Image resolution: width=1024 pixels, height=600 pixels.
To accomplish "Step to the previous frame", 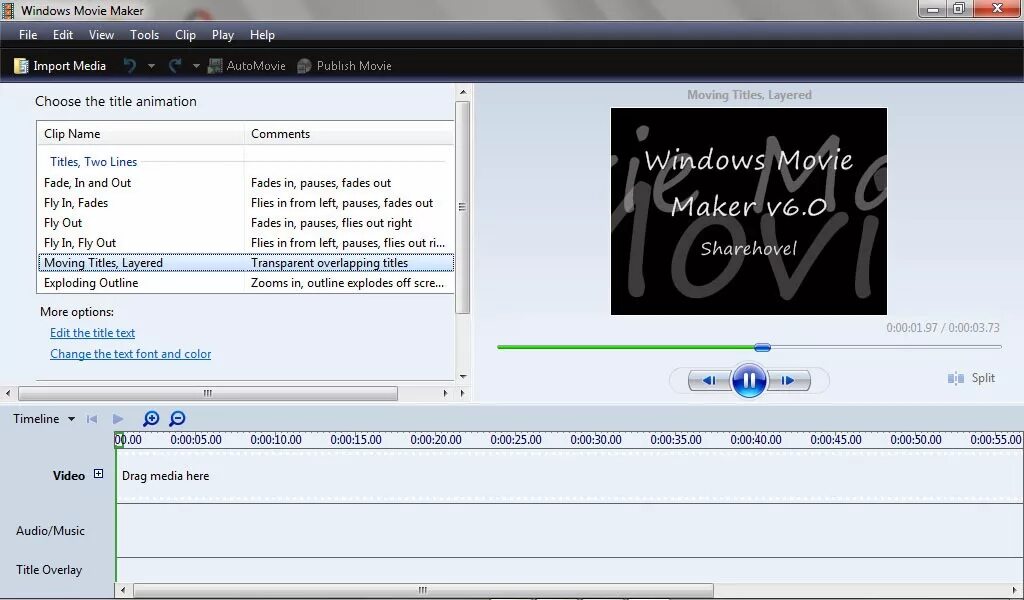I will tap(710, 380).
